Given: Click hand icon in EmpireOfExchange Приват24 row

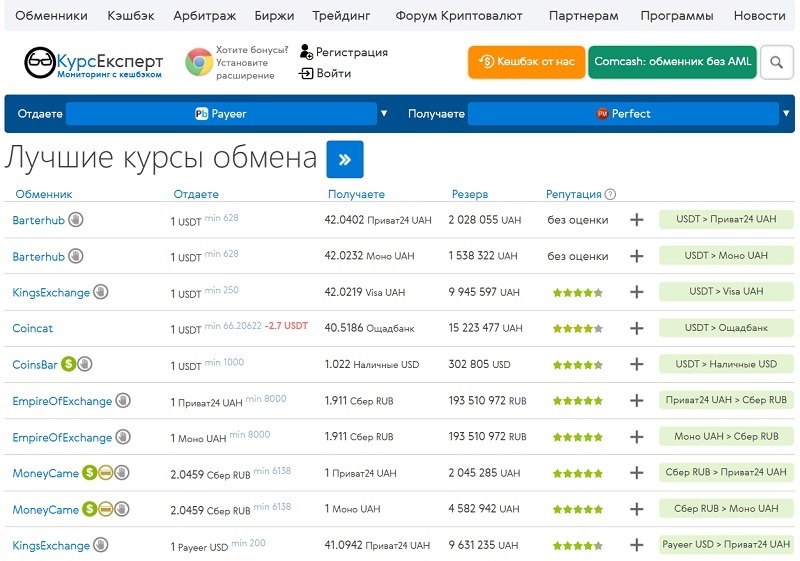Looking at the screenshot, I should (123, 400).
